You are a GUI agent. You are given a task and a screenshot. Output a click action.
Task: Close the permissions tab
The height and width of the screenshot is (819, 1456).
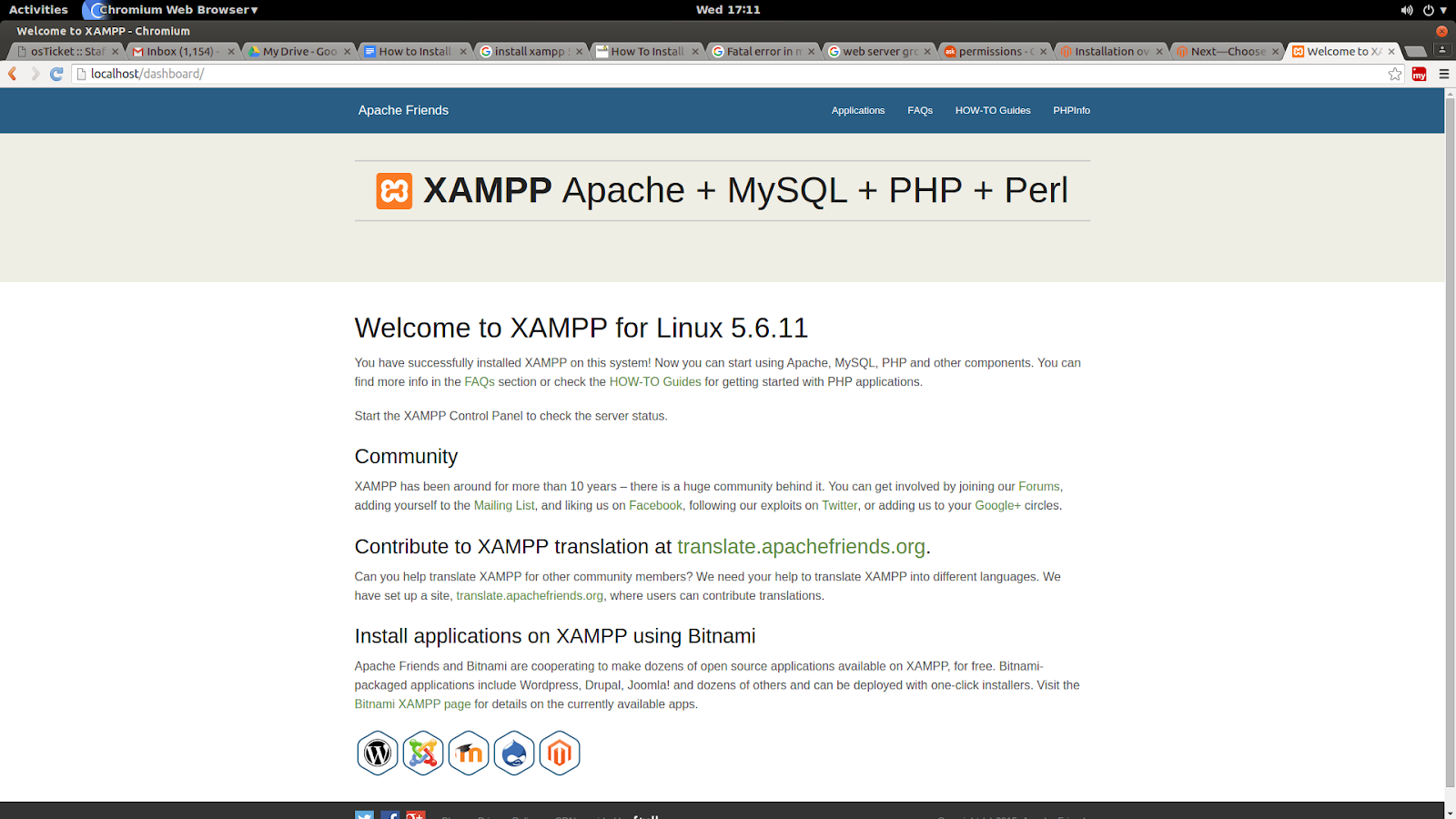click(1043, 52)
